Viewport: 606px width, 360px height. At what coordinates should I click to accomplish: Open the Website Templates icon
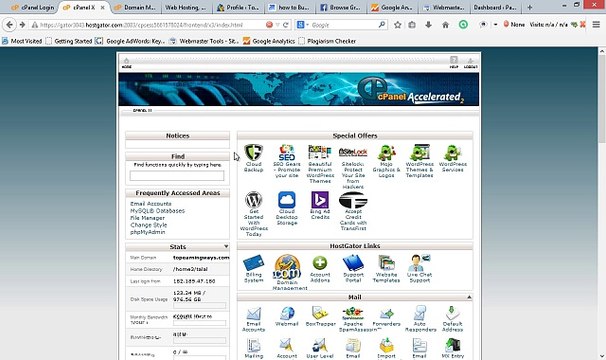[386, 264]
